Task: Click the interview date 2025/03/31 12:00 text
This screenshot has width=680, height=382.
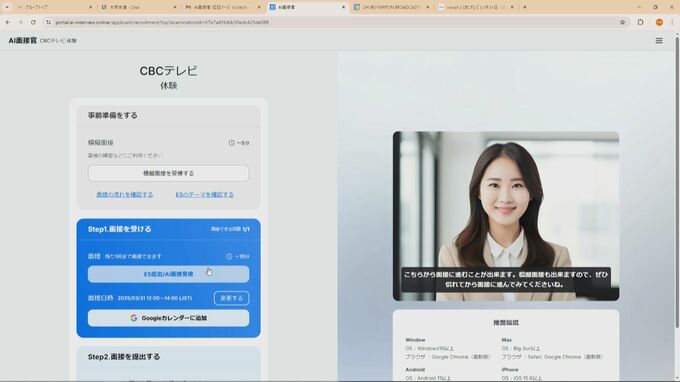Action: pos(155,298)
